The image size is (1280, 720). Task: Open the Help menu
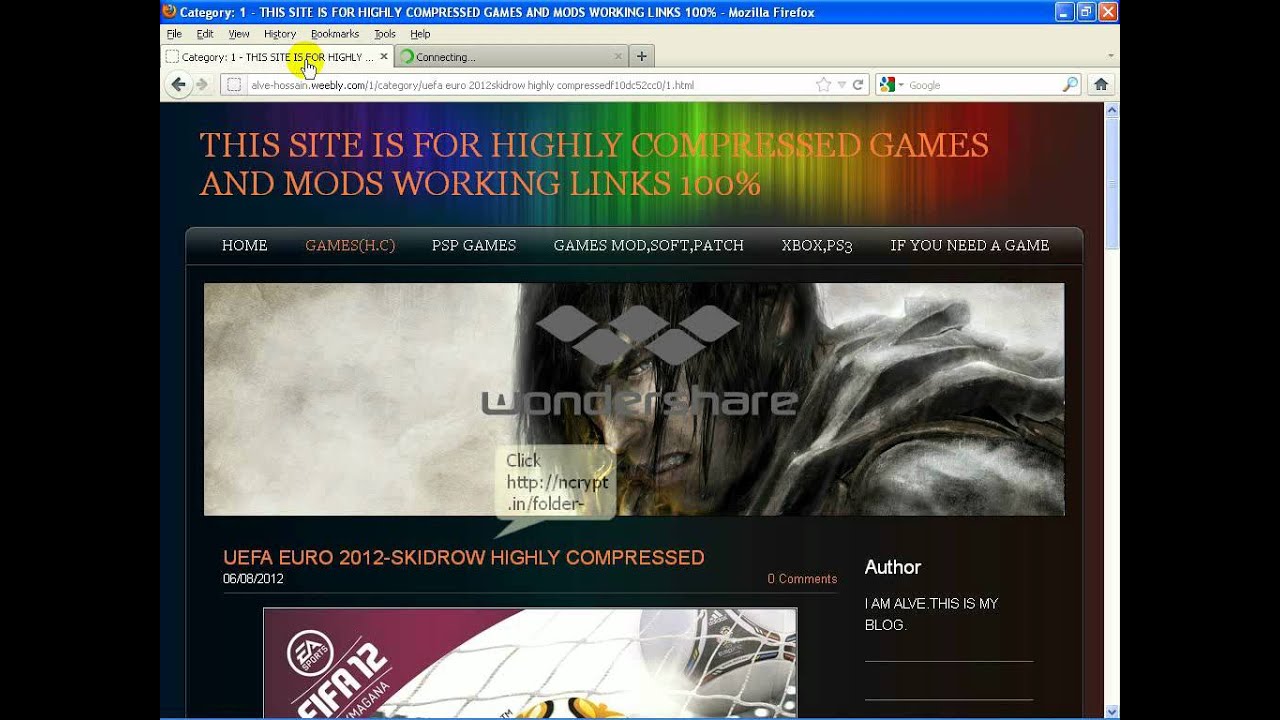click(420, 34)
